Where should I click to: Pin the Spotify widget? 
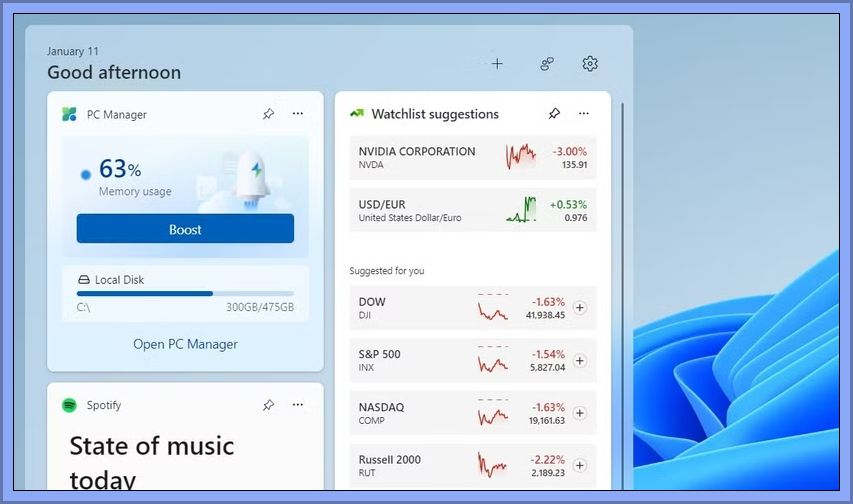point(268,405)
